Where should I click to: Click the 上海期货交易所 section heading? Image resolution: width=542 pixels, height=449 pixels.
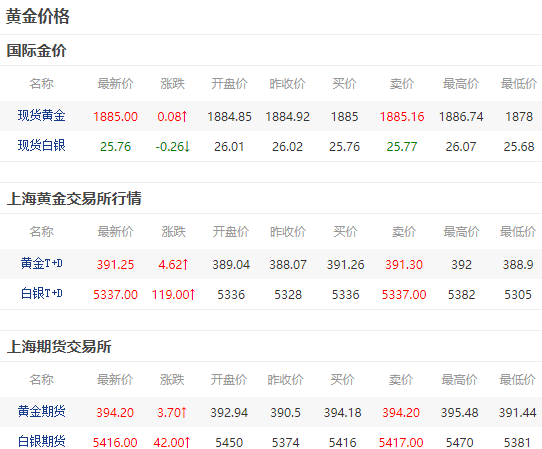(59, 347)
